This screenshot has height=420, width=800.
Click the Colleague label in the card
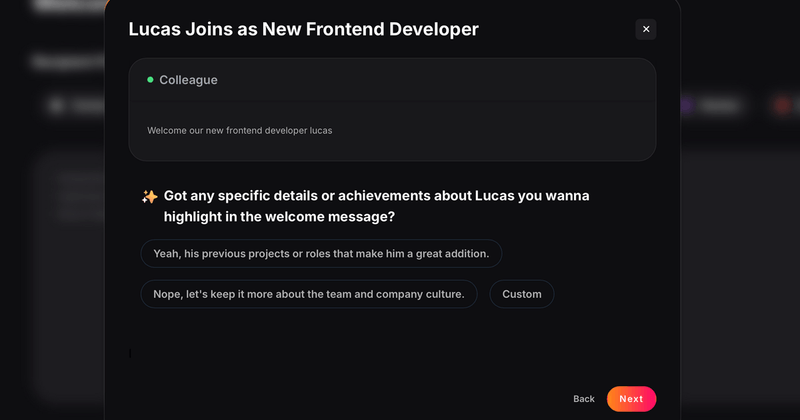tap(188, 80)
